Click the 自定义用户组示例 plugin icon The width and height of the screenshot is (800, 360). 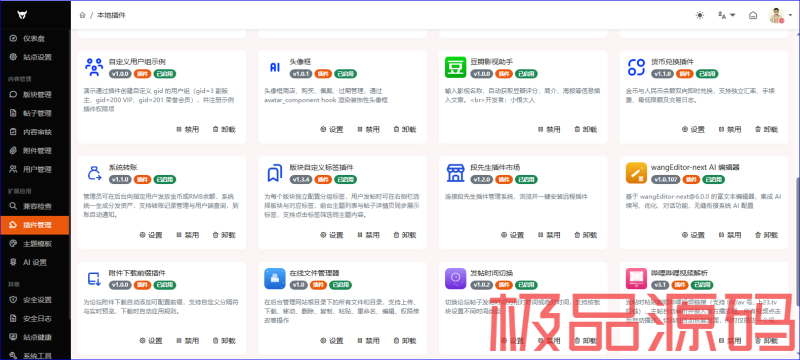(x=94, y=67)
